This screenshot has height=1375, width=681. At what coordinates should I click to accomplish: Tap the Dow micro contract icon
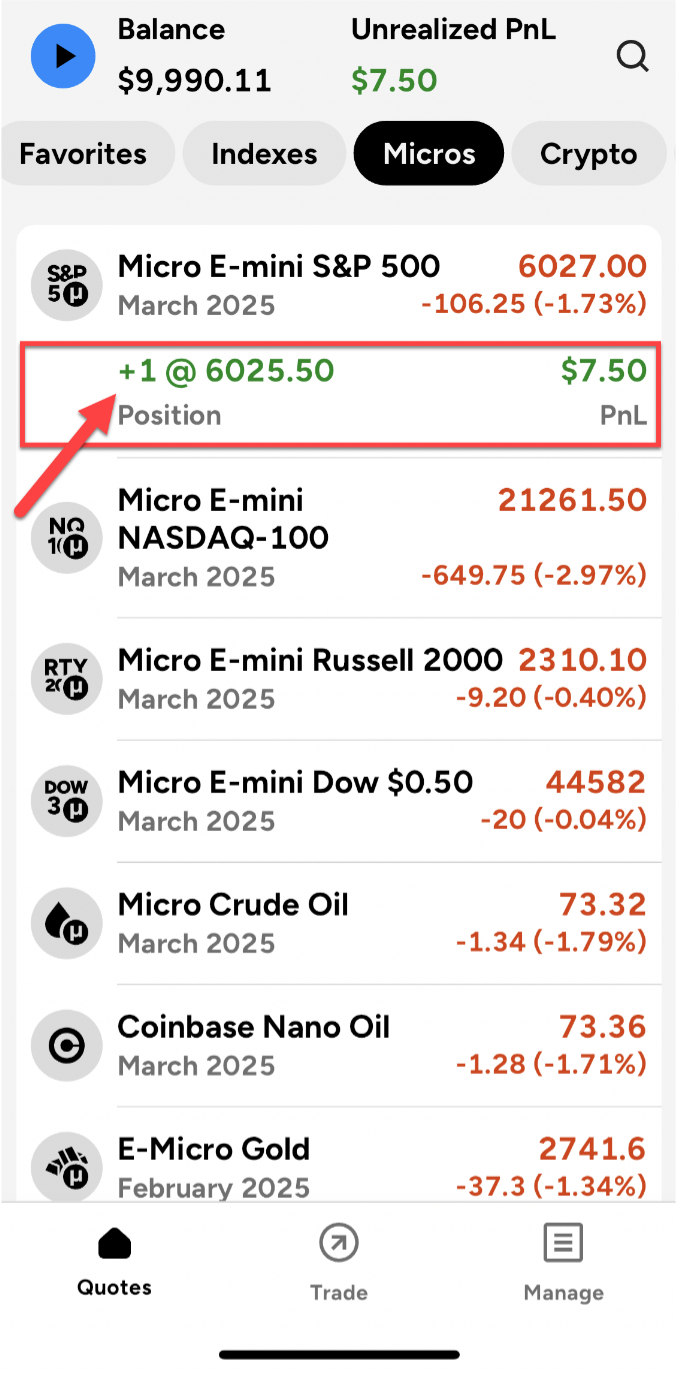point(67,800)
